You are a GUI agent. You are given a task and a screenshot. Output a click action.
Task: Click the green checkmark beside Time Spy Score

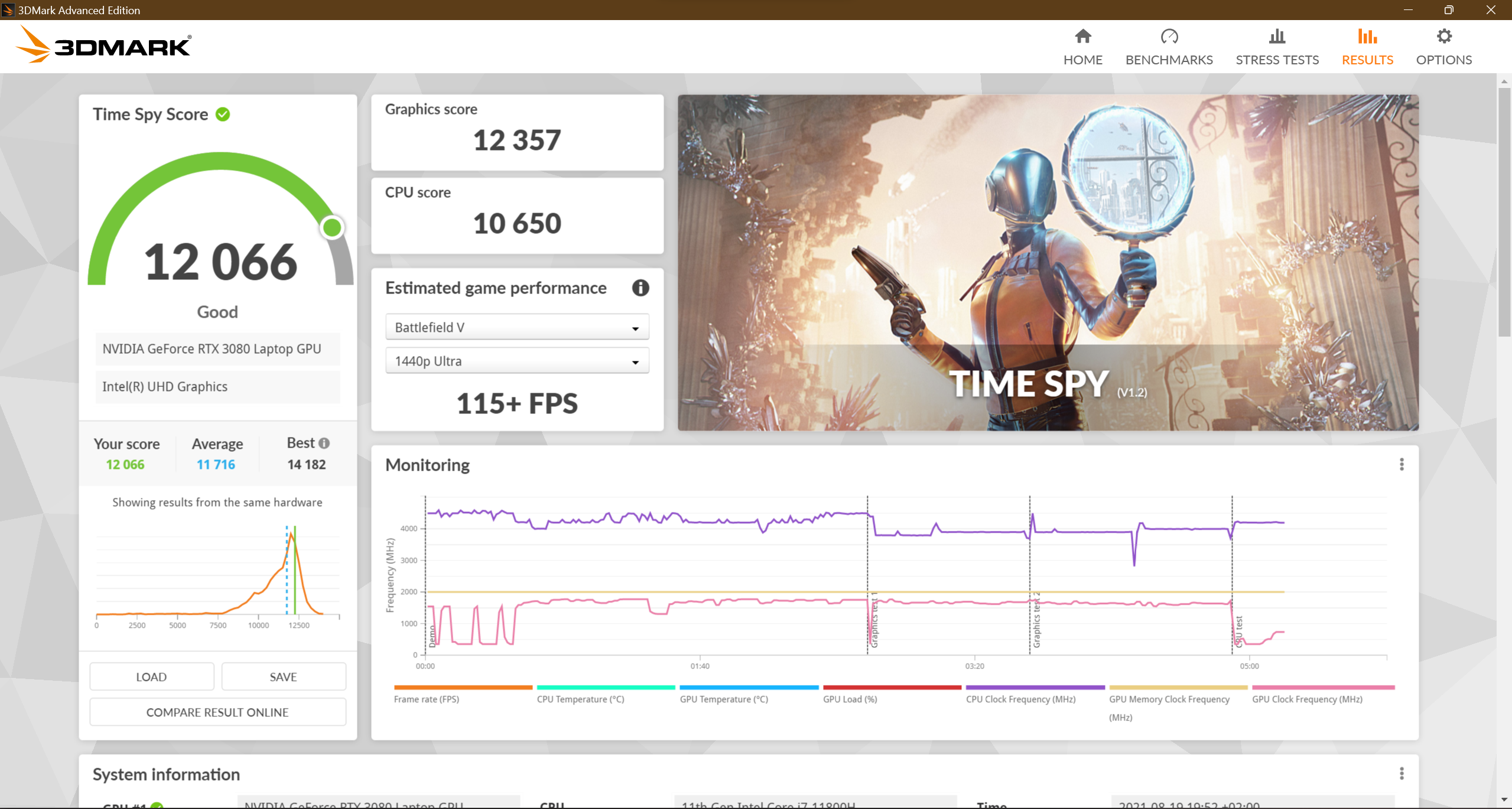(222, 114)
